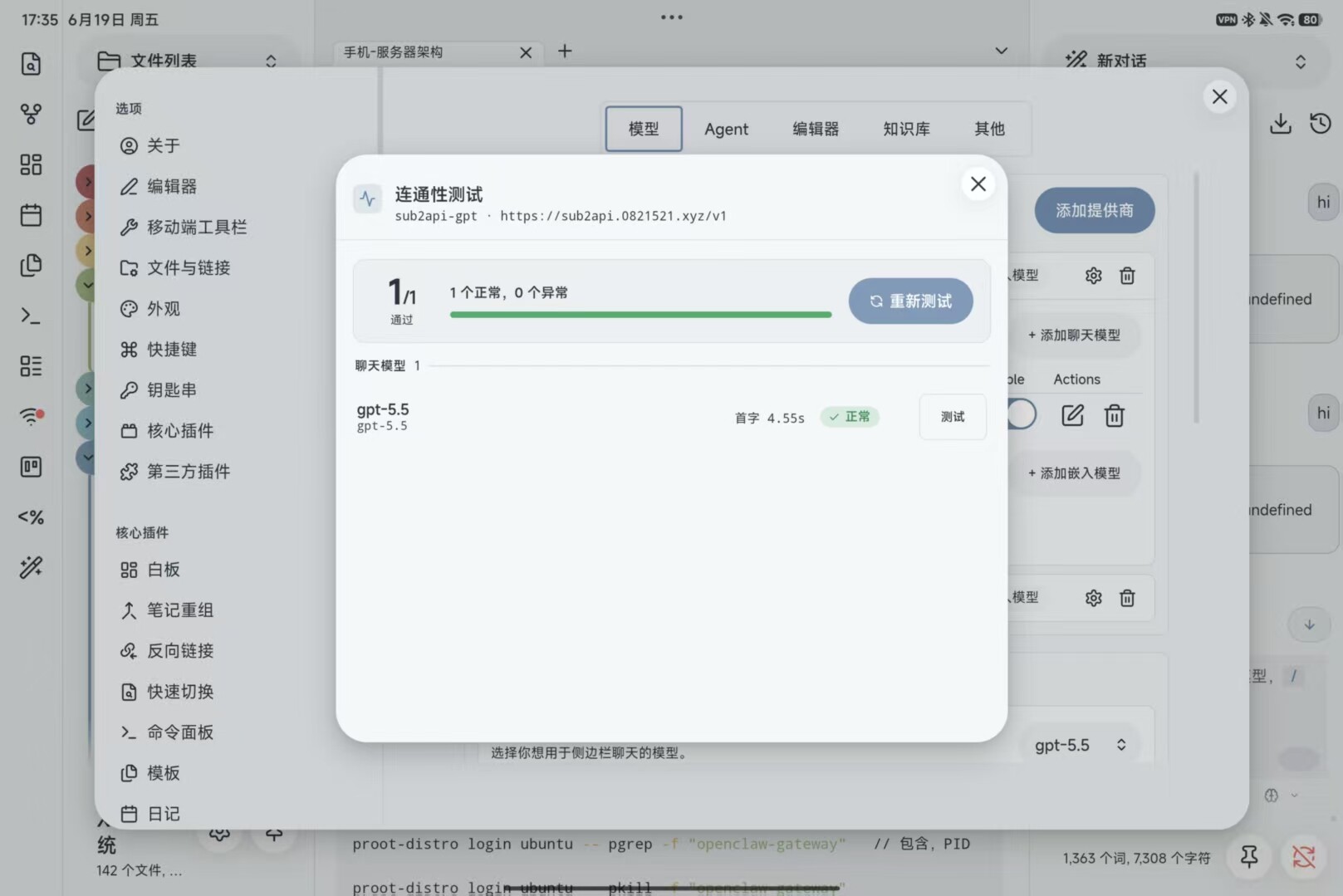Open the kanban board icon in left ribbon
This screenshot has height=896, width=1343.
pos(31,467)
